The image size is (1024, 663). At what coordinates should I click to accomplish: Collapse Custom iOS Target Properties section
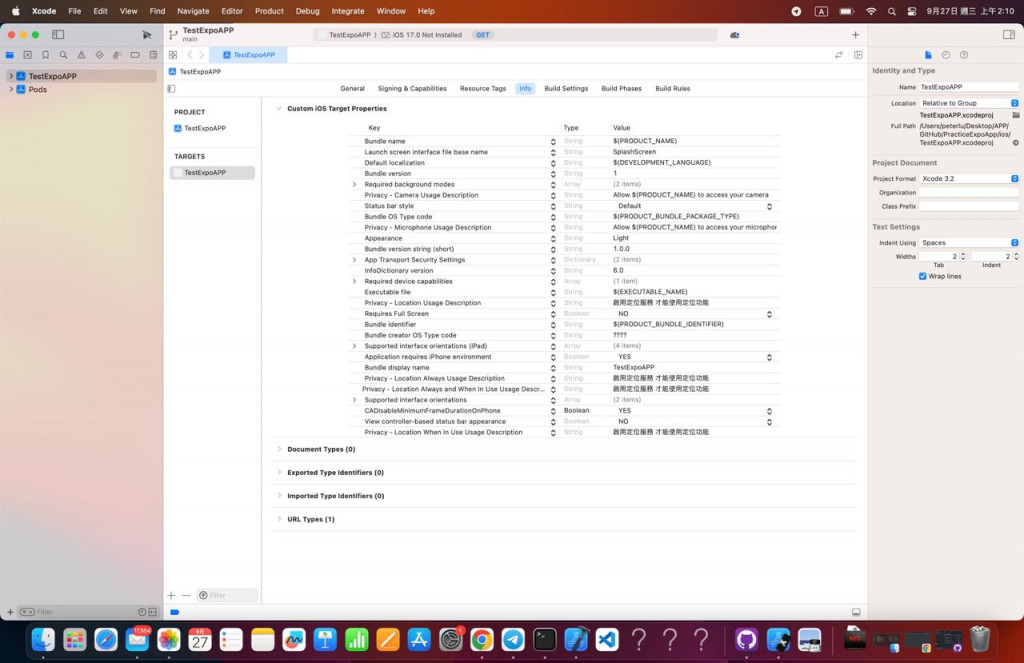[x=279, y=108]
